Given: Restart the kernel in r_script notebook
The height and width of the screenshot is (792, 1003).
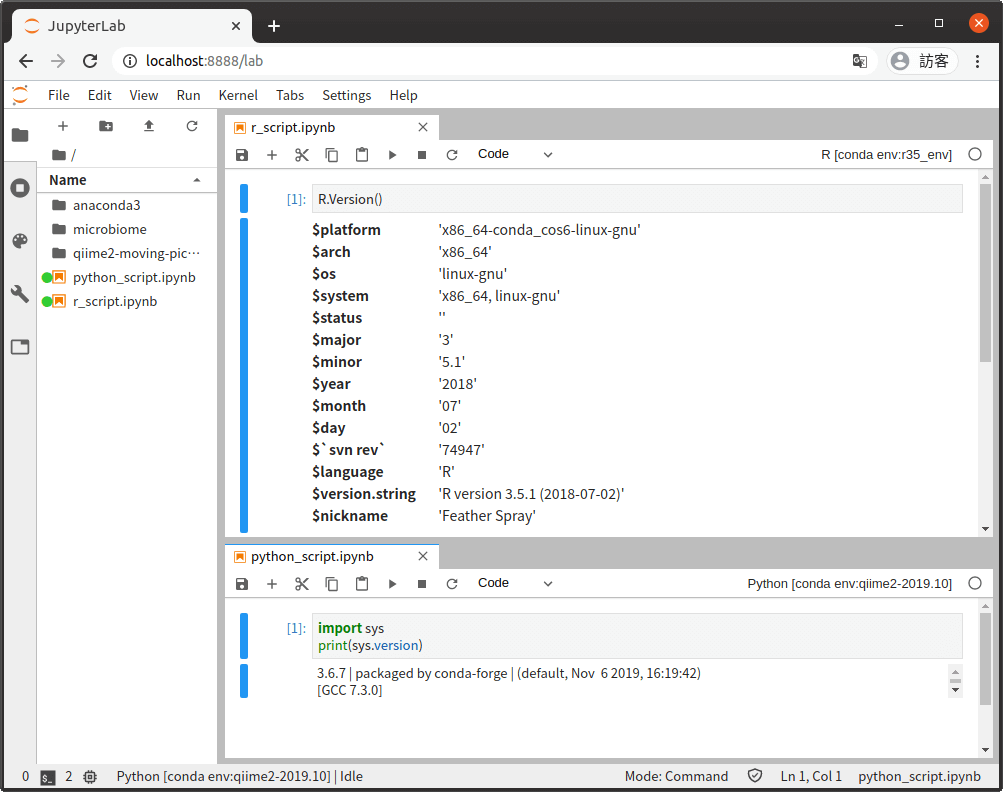Looking at the screenshot, I should (452, 155).
